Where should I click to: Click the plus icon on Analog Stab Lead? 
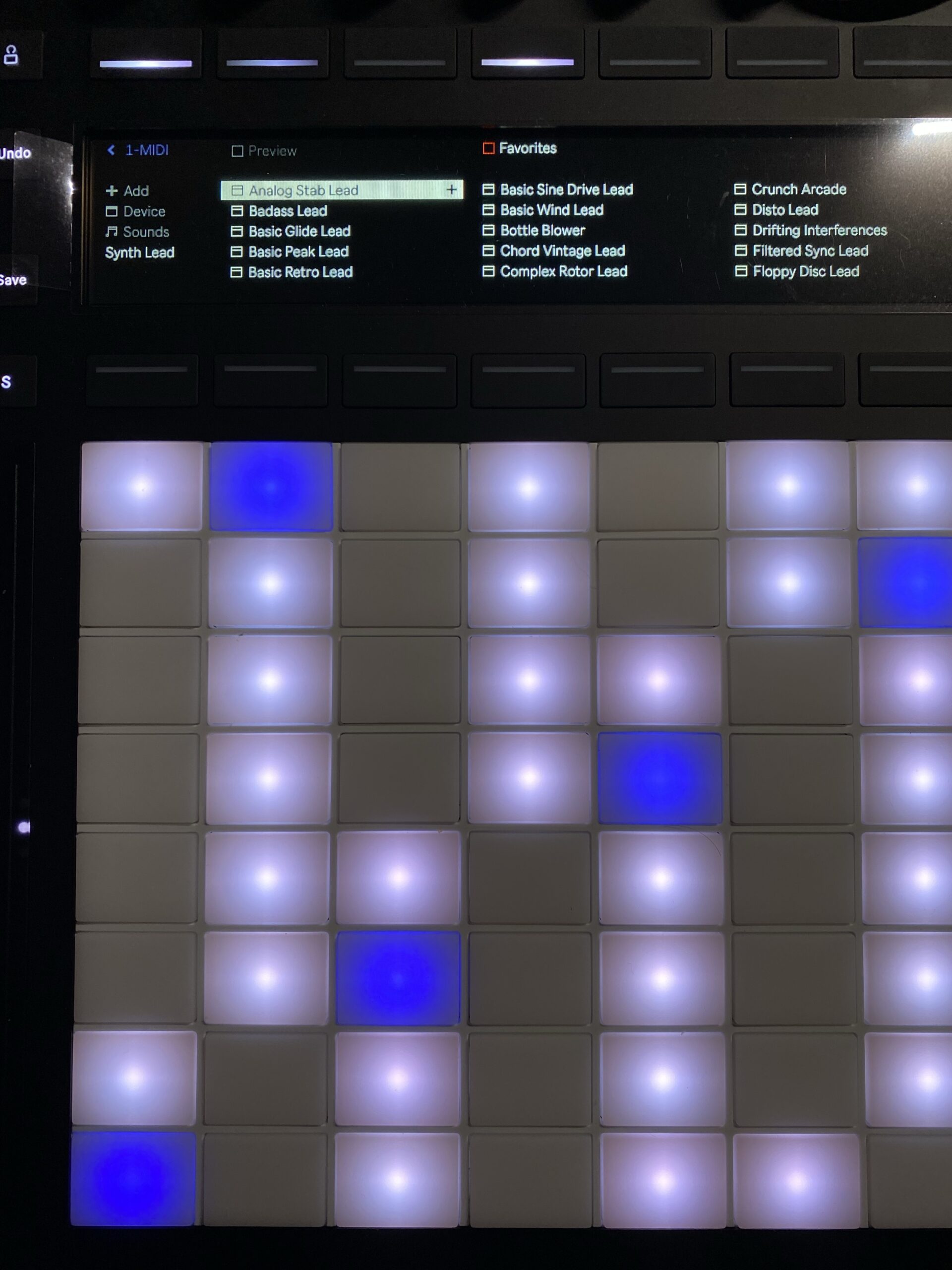452,190
